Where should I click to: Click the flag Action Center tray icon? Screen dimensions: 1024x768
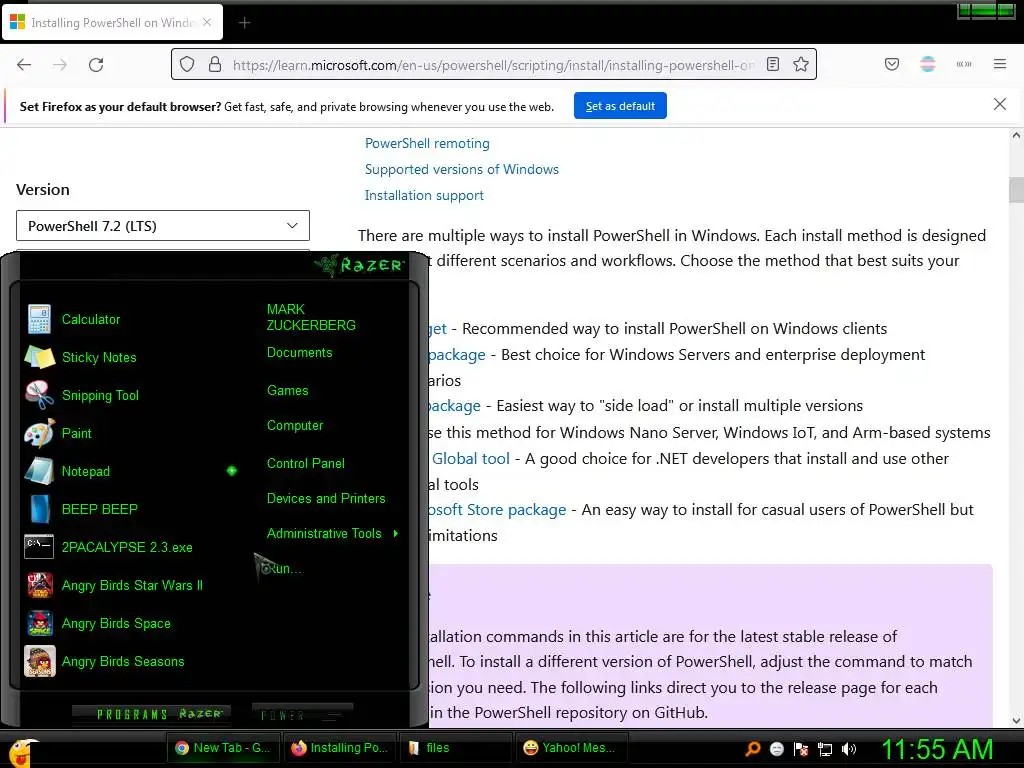click(x=801, y=749)
